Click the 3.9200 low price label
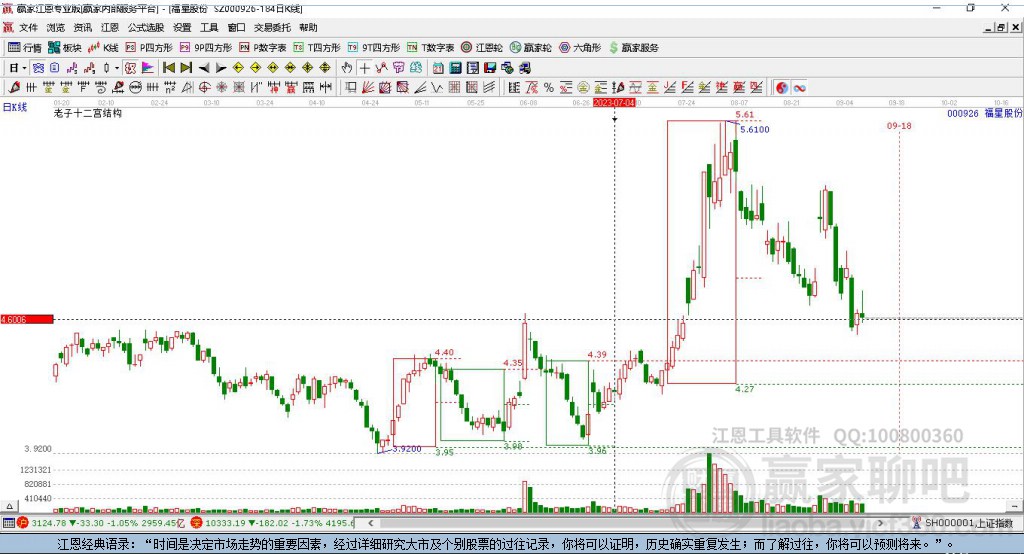Viewport: 1024px width, 554px height. (406, 449)
